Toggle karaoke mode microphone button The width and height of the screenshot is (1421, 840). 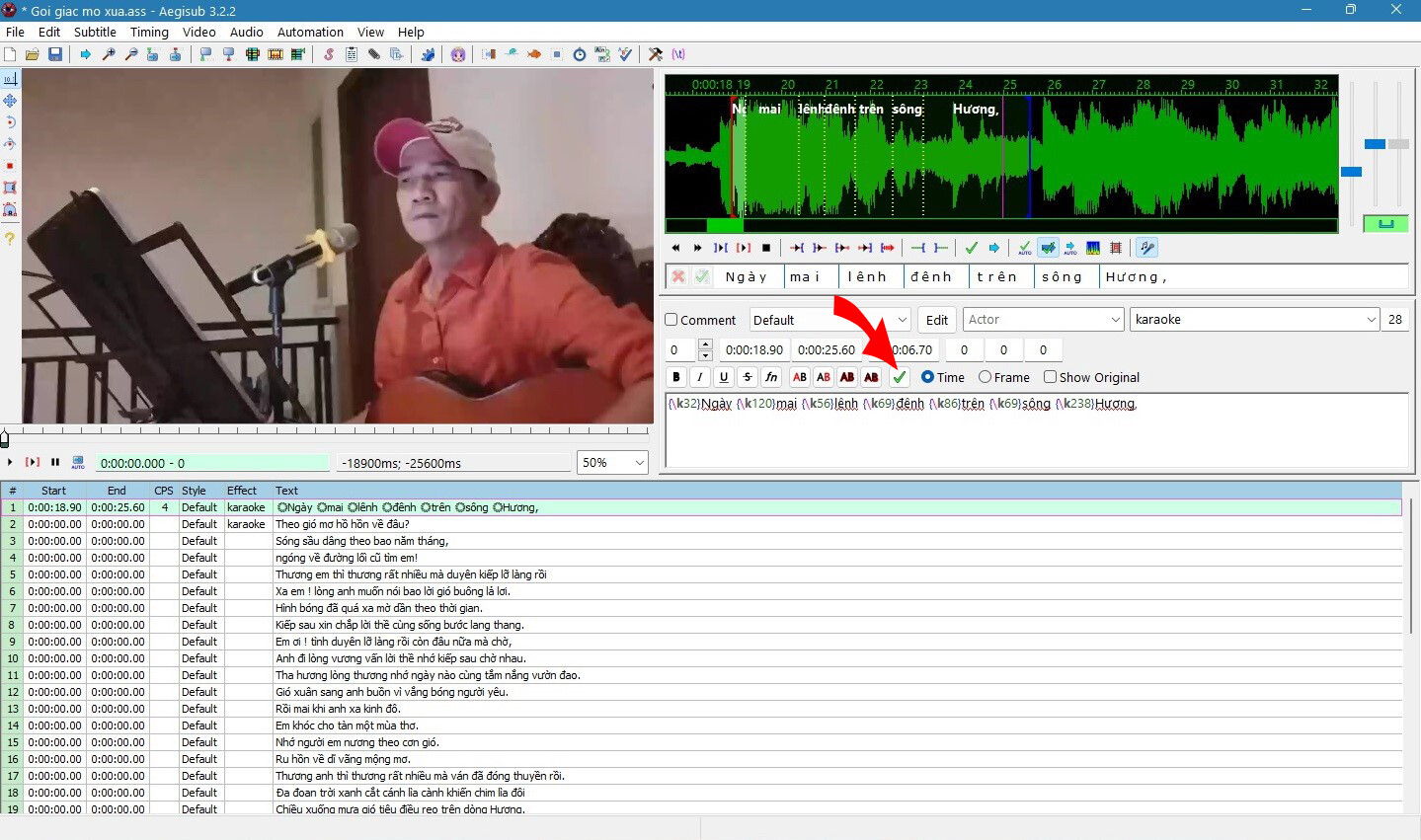click(x=1147, y=248)
